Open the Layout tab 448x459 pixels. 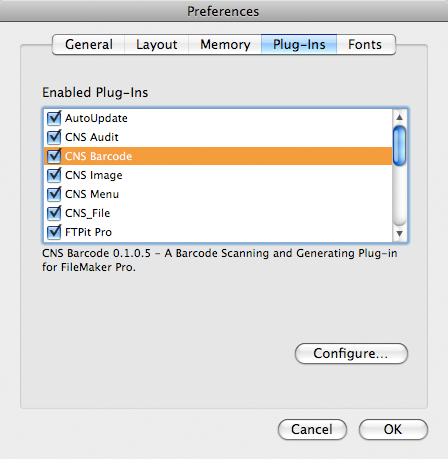pos(157,44)
